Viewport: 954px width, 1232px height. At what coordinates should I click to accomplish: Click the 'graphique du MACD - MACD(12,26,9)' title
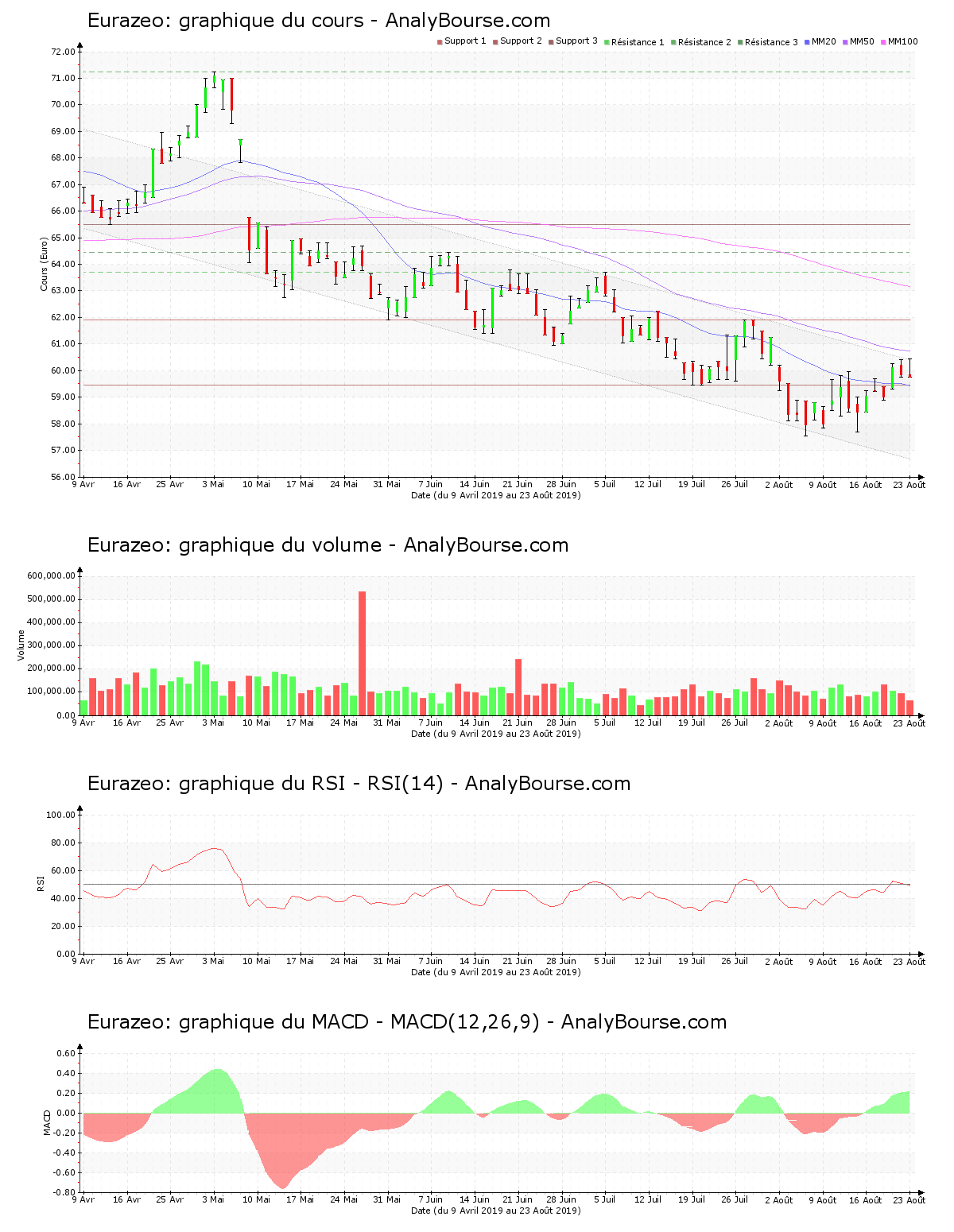tap(359, 1022)
